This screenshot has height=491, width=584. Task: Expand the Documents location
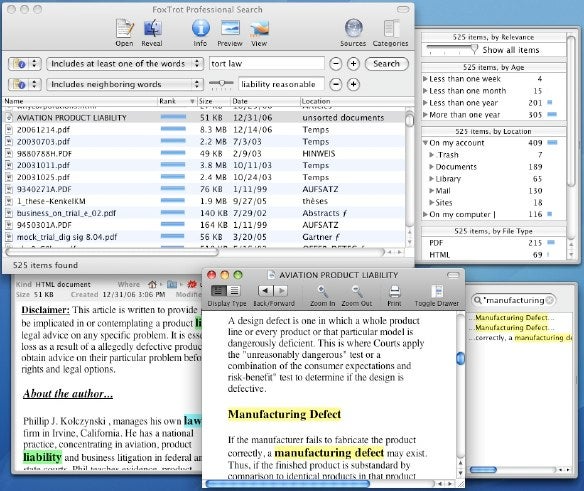pyautogui.click(x=432, y=167)
